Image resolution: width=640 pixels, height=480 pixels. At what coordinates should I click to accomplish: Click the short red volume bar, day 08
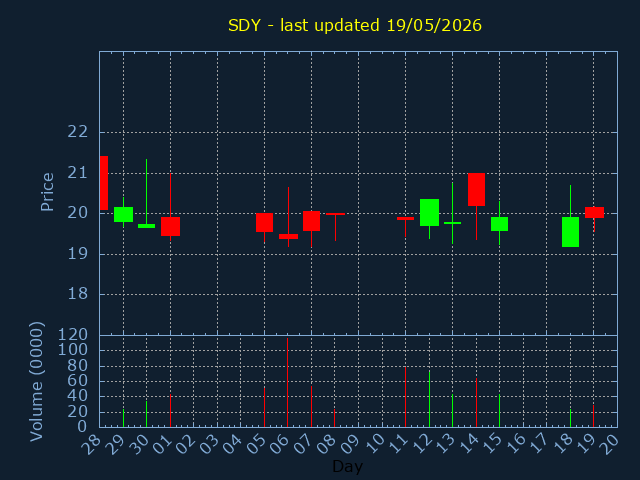(334, 418)
